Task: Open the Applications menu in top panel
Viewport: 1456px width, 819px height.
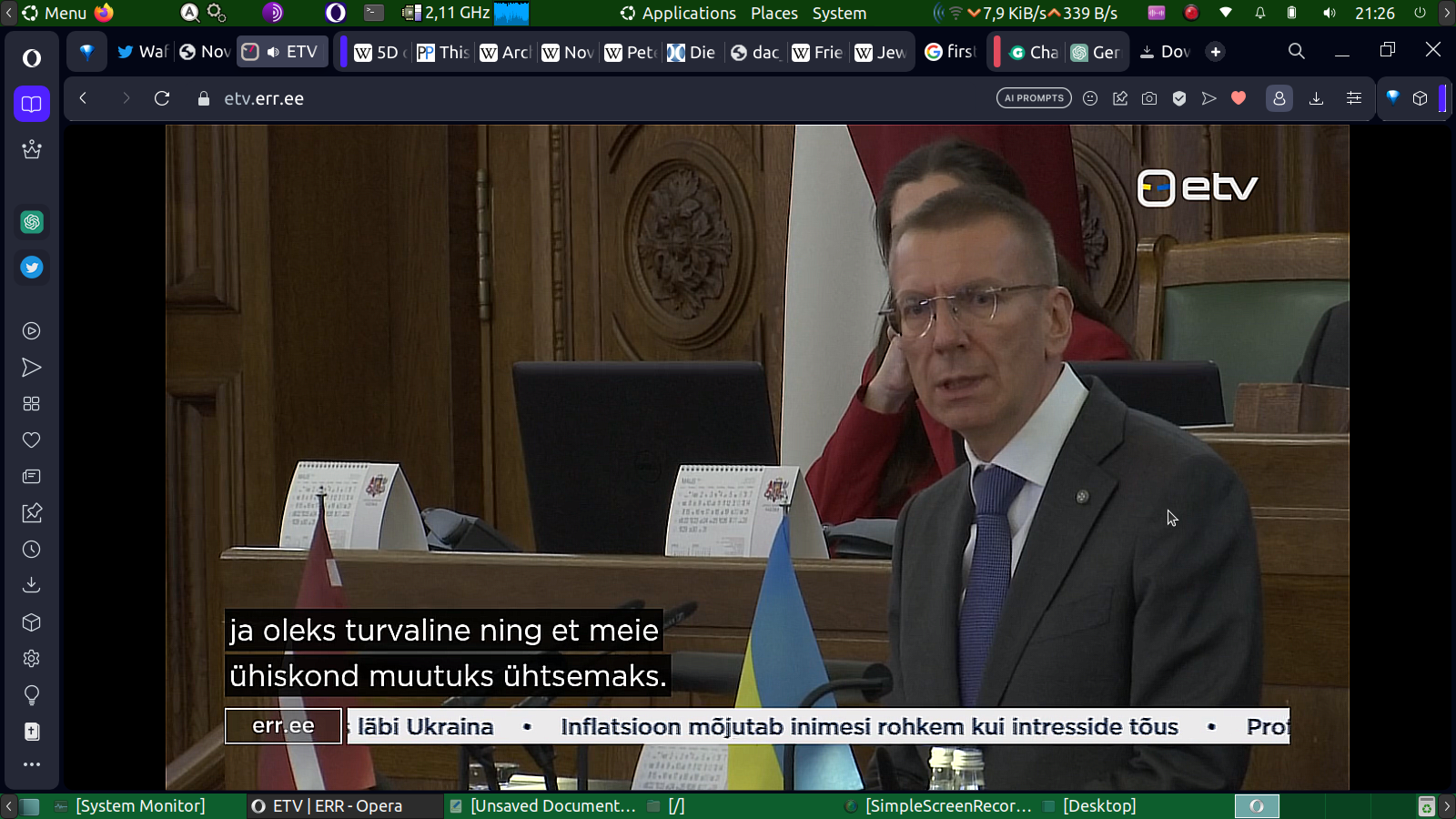Action: 678,13
